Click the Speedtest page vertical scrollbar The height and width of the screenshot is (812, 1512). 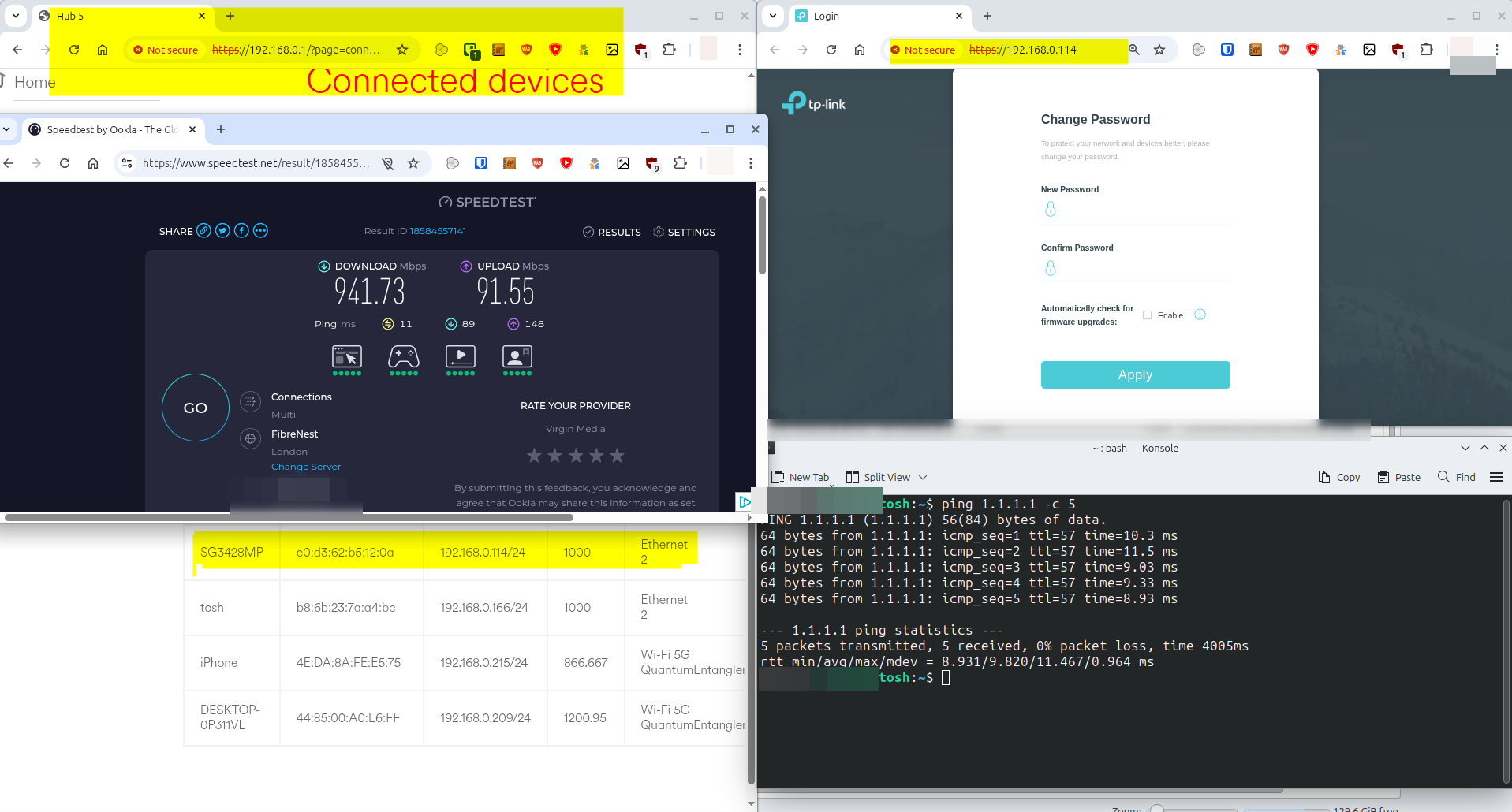point(762,235)
